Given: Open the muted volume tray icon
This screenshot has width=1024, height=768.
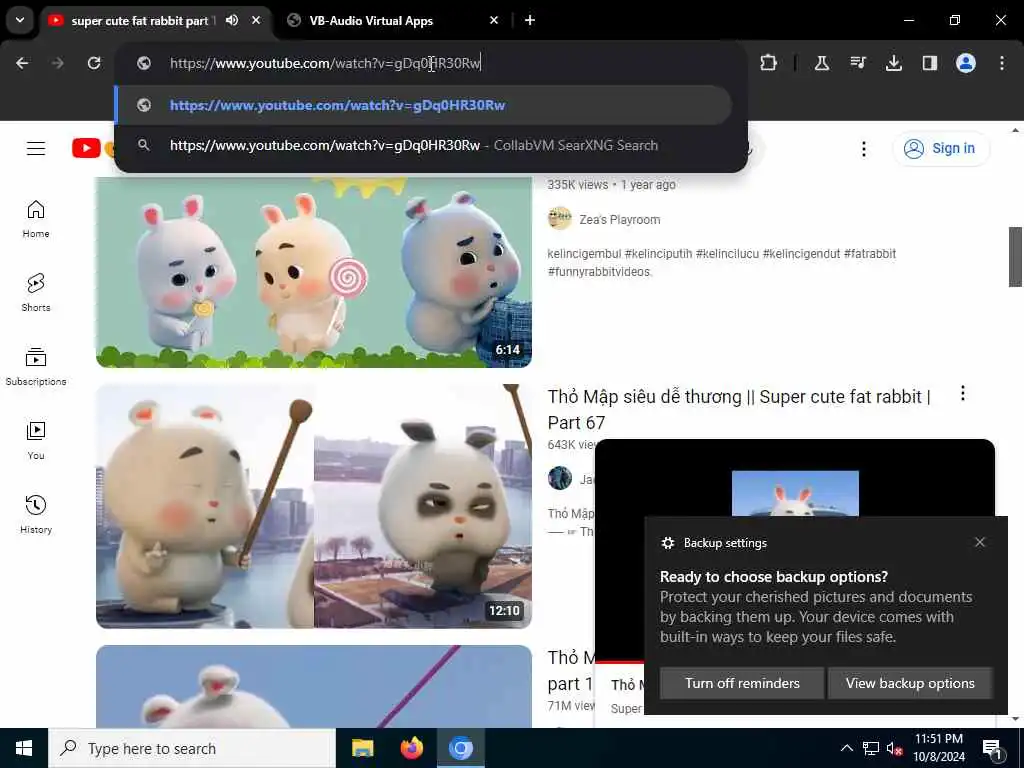Looking at the screenshot, I should click(x=894, y=749).
